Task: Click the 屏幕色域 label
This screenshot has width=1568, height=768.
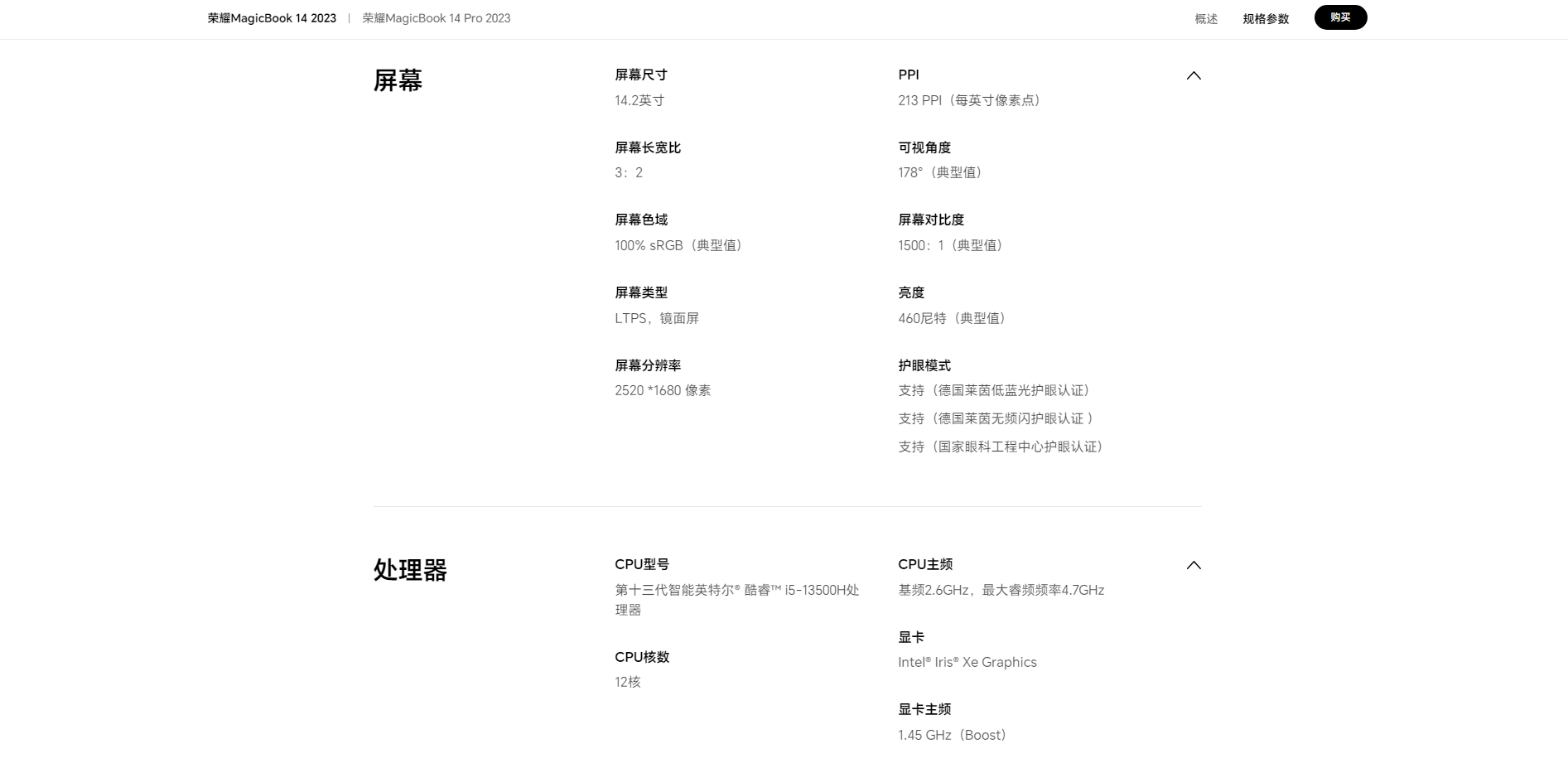Action: 641,220
